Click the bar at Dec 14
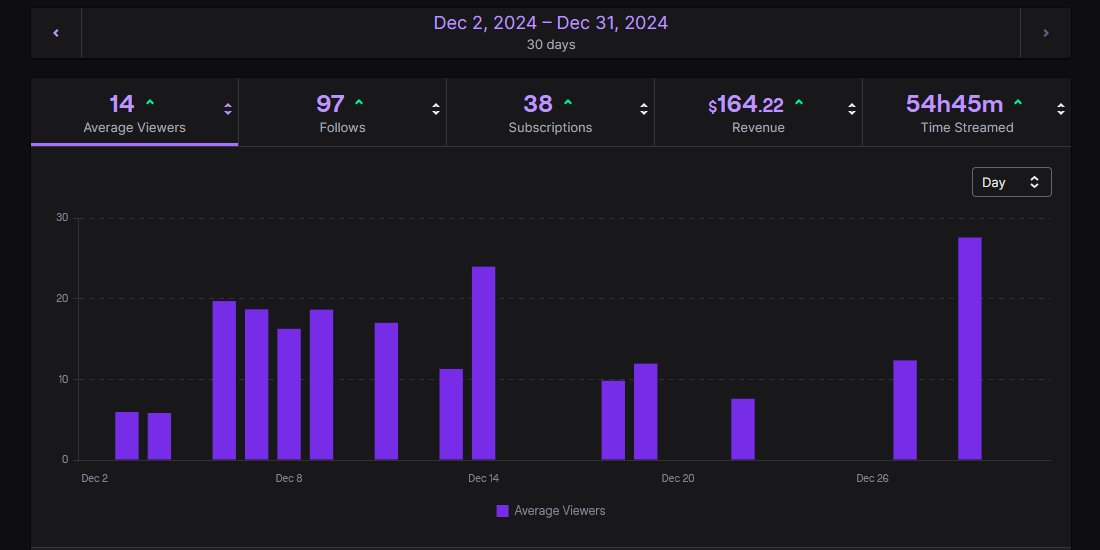 pyautogui.click(x=483, y=363)
